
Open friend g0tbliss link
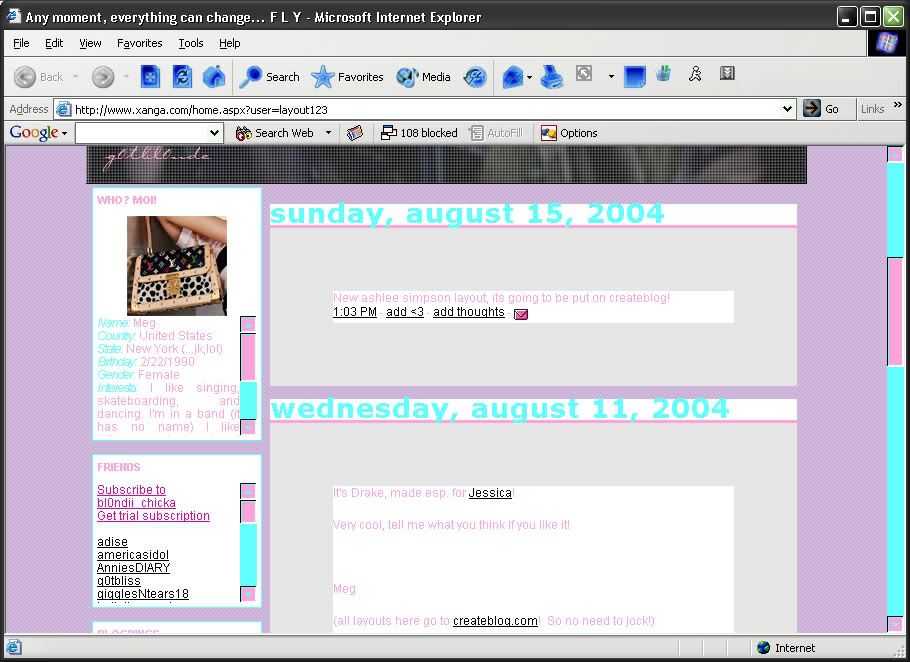point(118,581)
